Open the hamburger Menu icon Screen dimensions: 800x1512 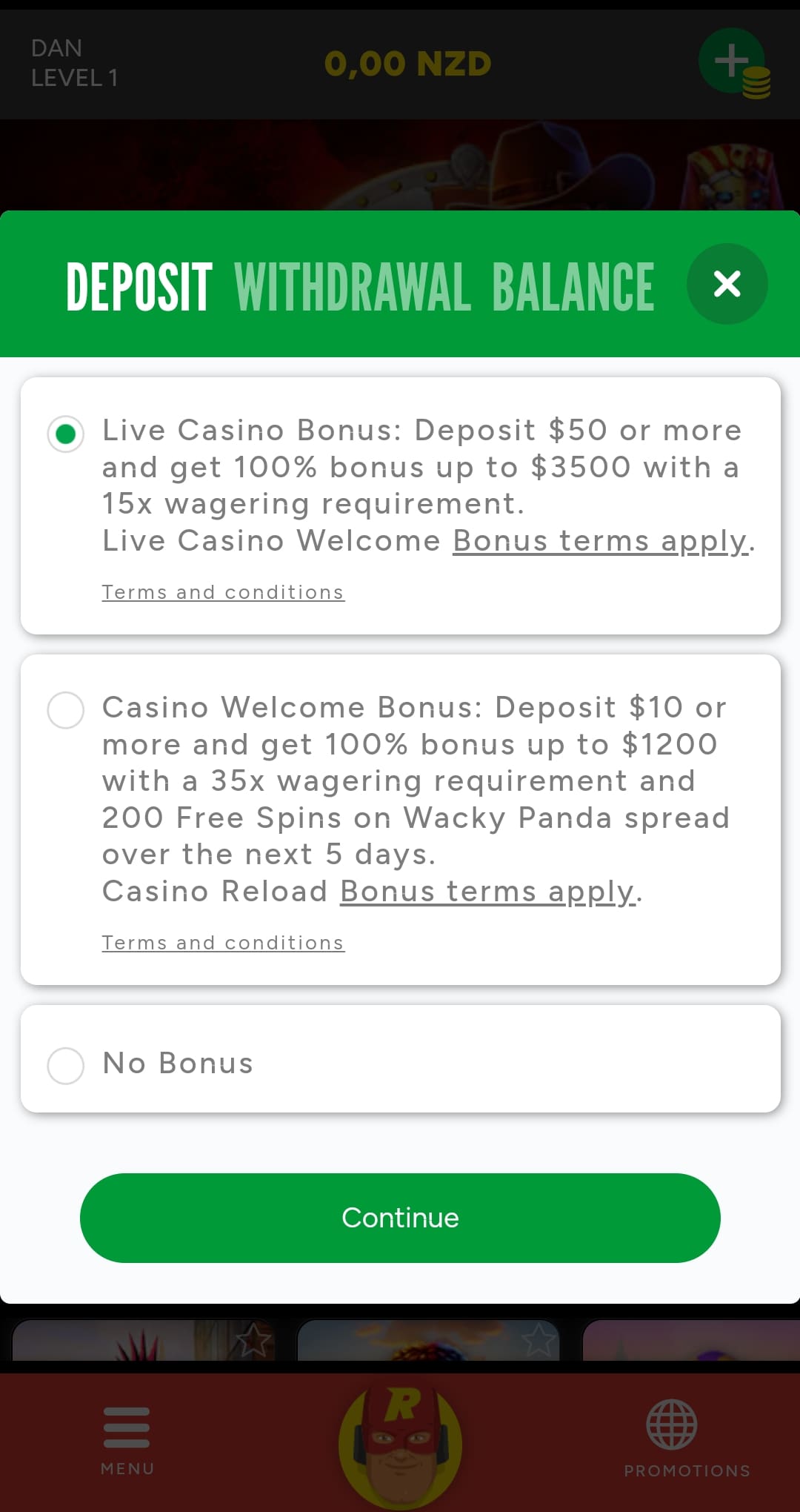tap(127, 1428)
